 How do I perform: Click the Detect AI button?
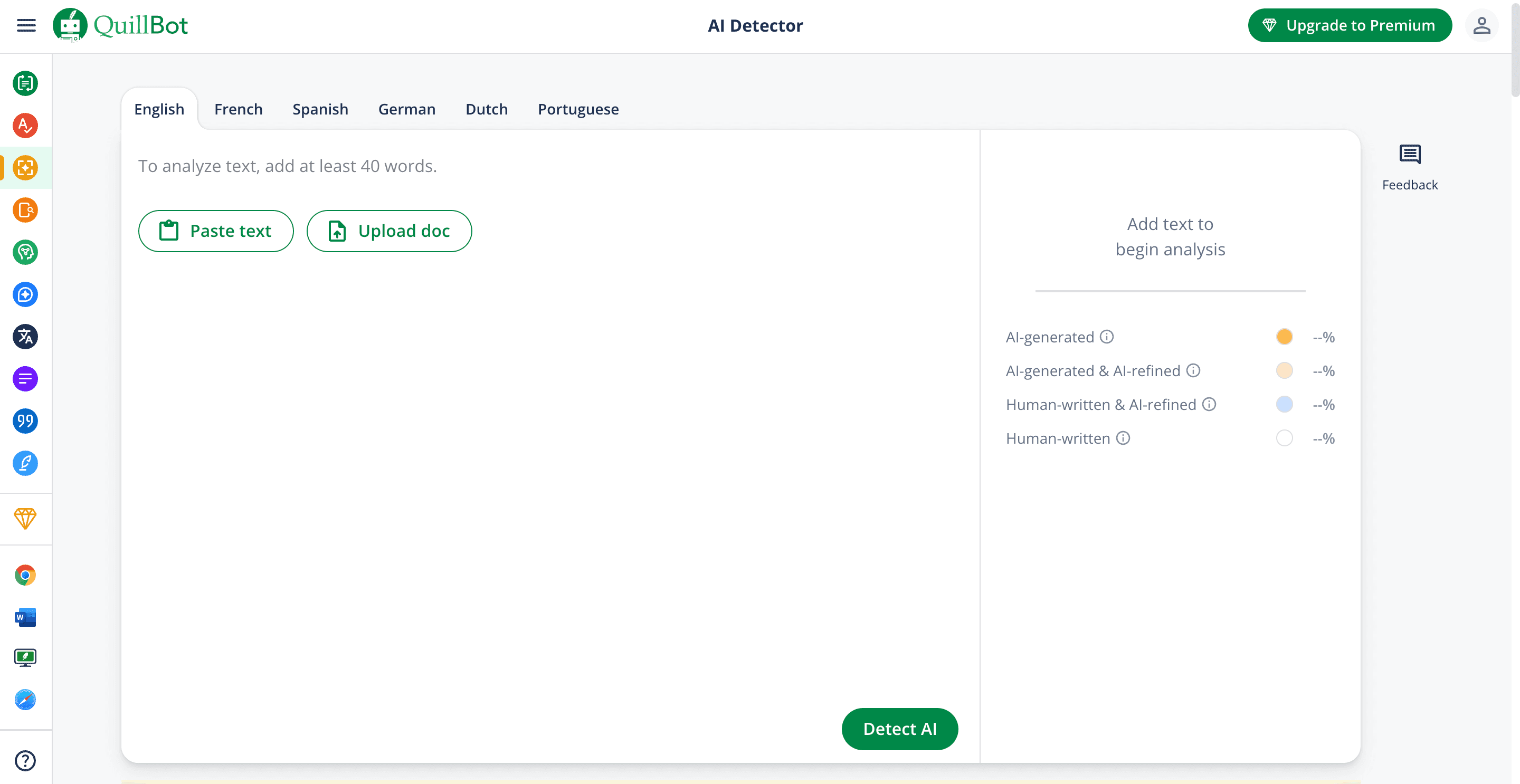(x=899, y=729)
